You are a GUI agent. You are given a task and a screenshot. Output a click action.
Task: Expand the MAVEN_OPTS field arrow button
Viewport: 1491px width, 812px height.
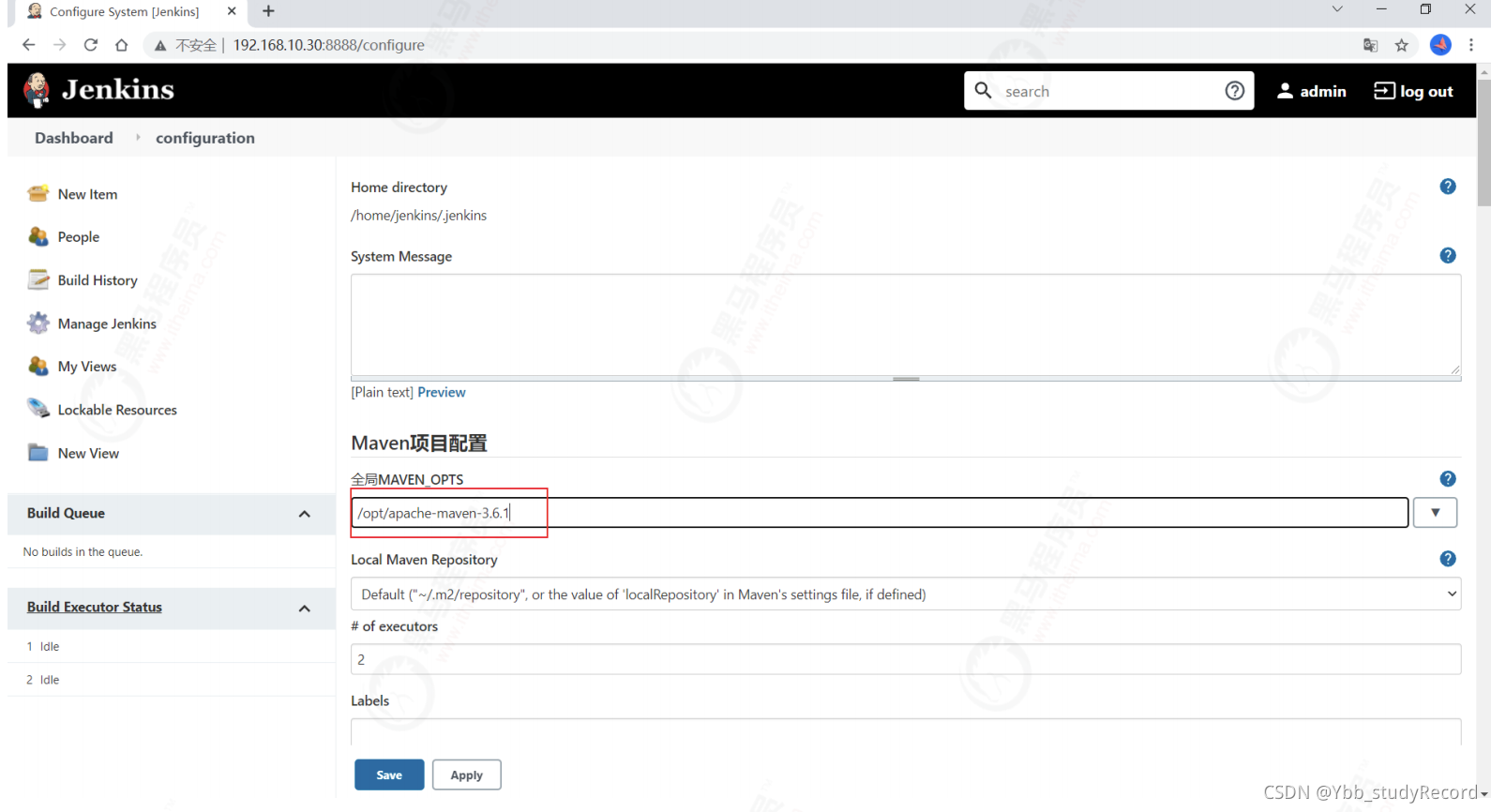1436,513
